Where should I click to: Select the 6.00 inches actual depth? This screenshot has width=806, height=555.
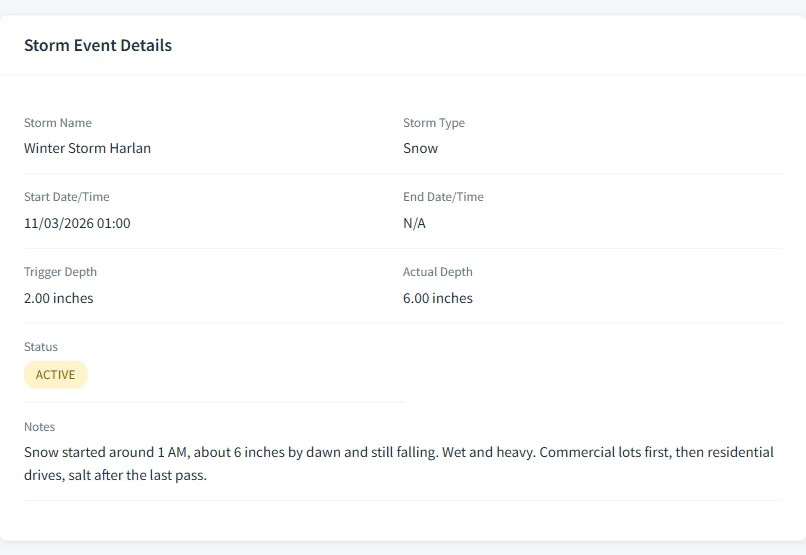pyautogui.click(x=437, y=298)
